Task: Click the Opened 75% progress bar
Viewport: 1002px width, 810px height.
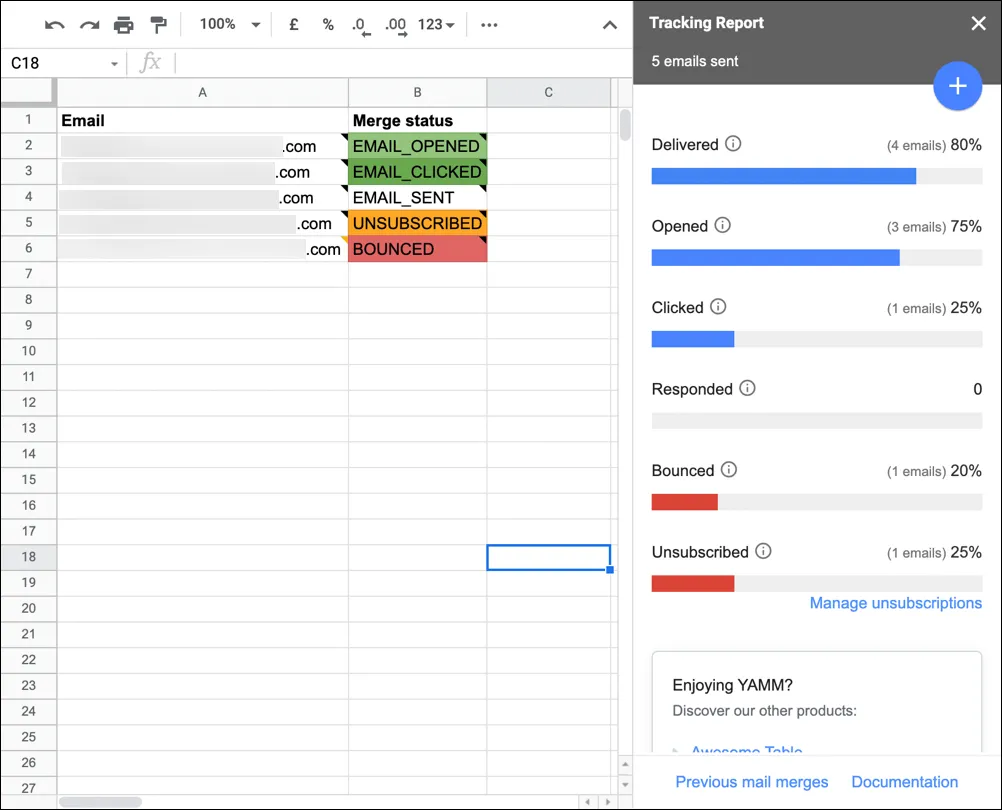Action: pos(817,257)
